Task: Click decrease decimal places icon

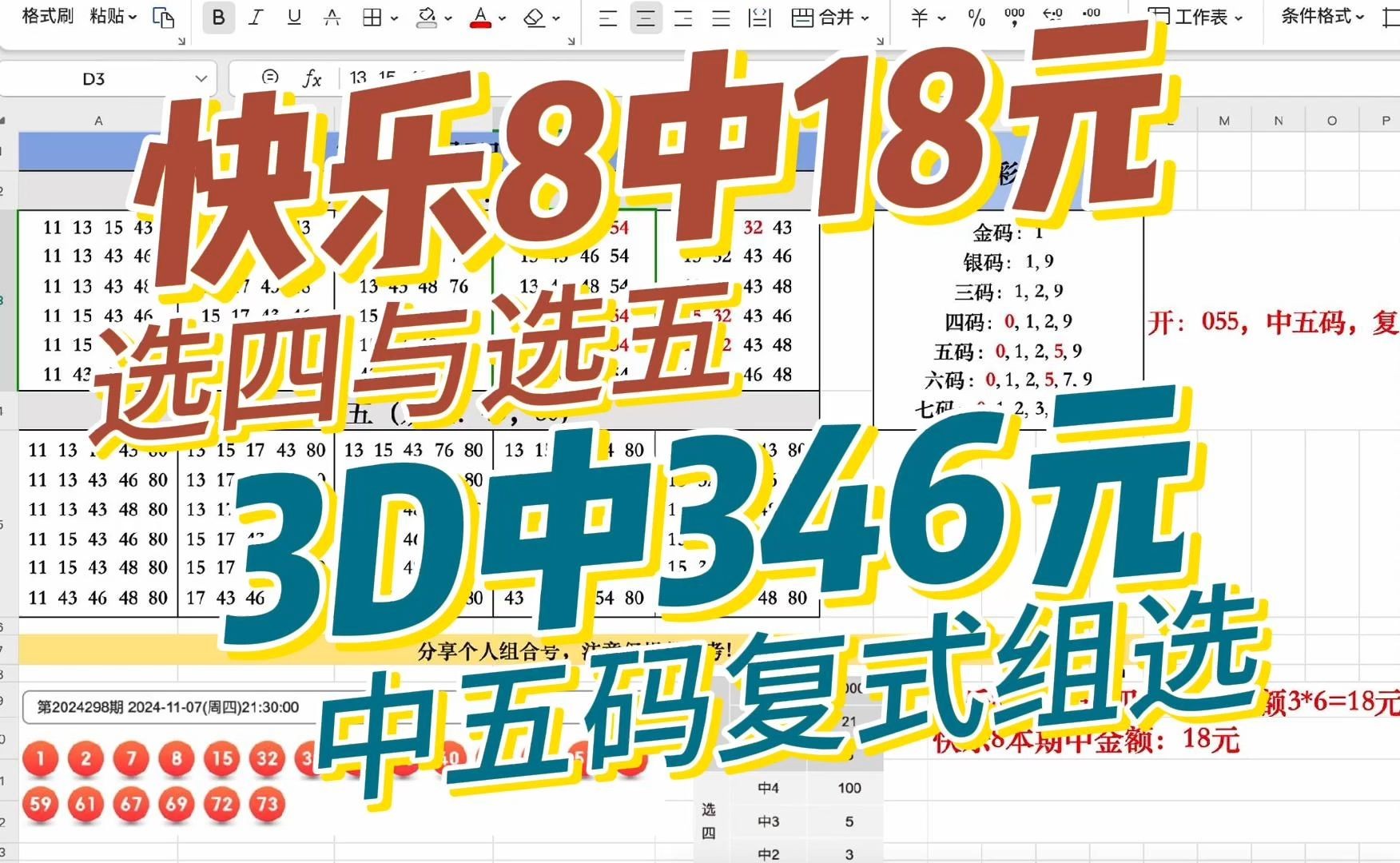Action: (1091, 16)
